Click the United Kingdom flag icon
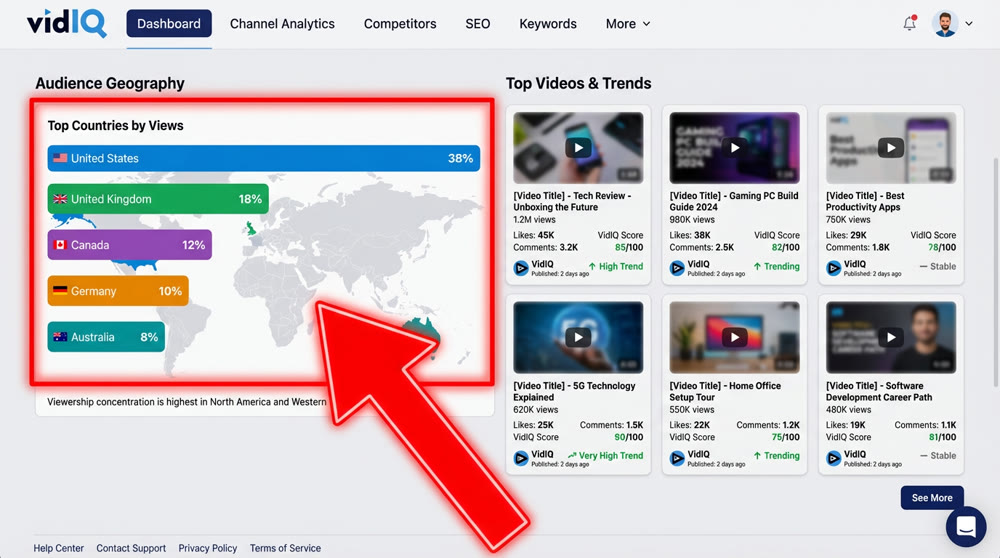The image size is (1000, 558). pyautogui.click(x=60, y=199)
